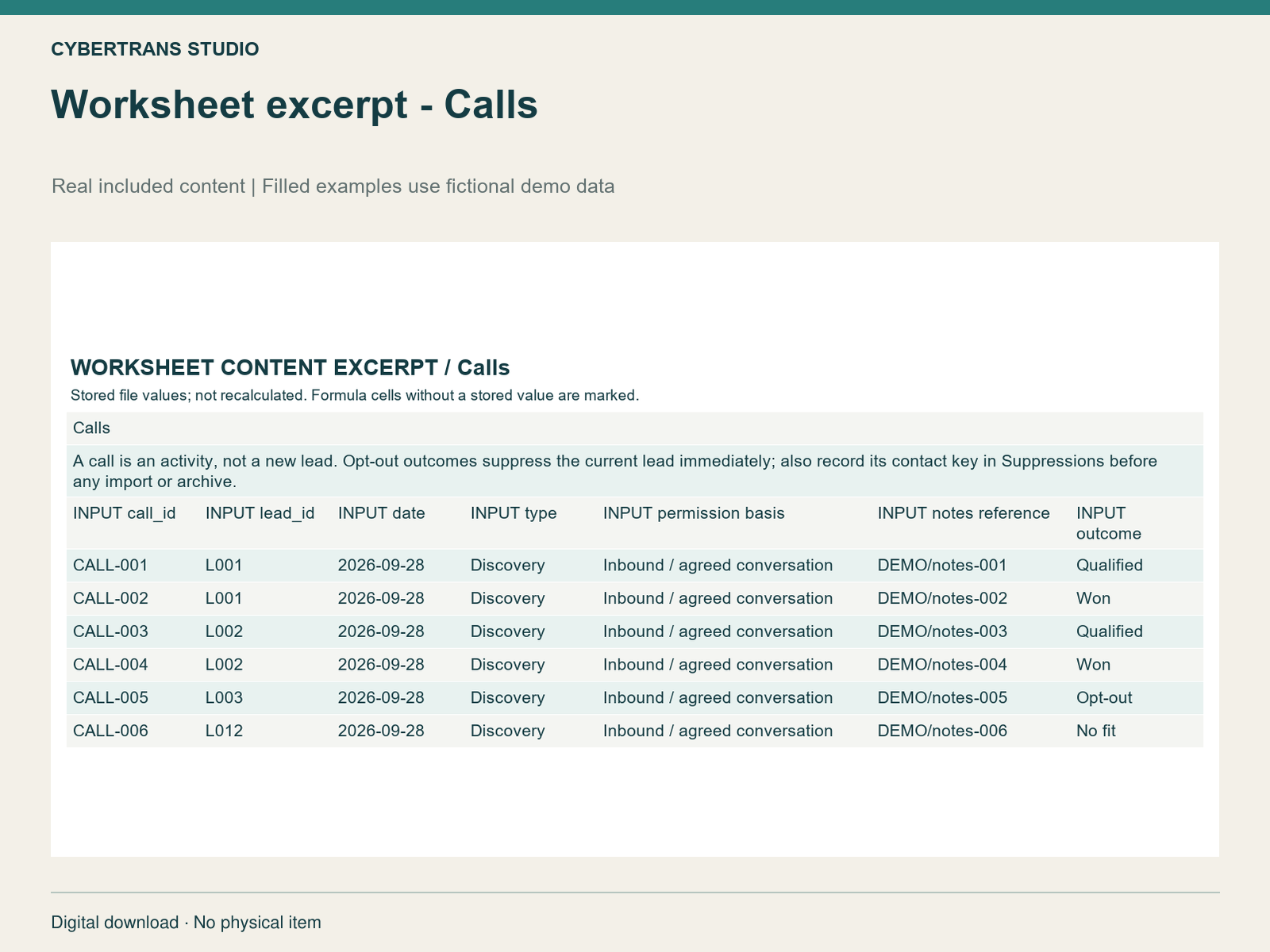Select lead_id L002 in the CALL-004 row

pos(224,665)
